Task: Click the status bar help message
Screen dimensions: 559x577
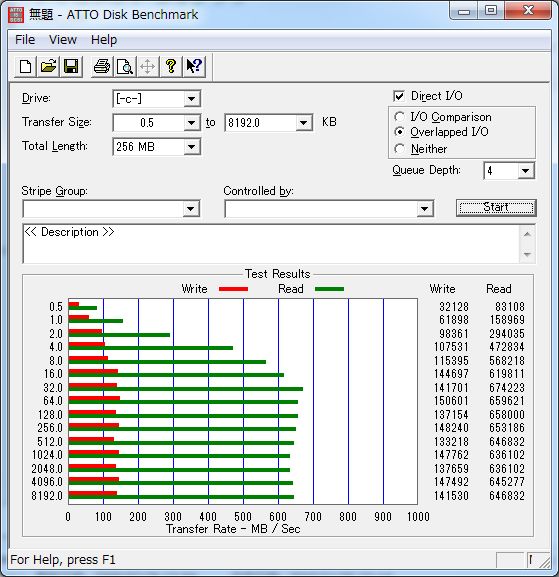Action: click(63, 560)
